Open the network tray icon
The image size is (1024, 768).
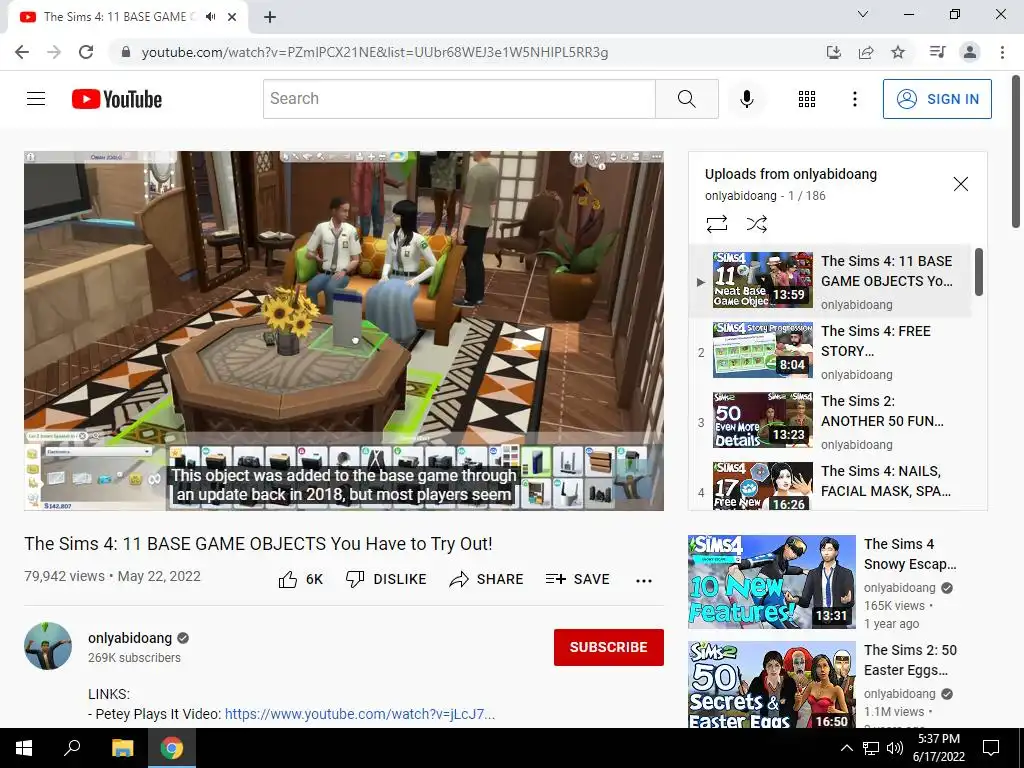tap(871, 748)
